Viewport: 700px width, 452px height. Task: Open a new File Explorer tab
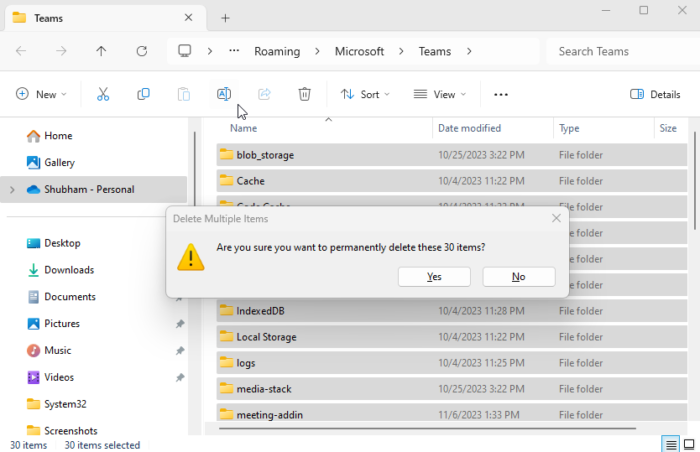pyautogui.click(x=225, y=18)
